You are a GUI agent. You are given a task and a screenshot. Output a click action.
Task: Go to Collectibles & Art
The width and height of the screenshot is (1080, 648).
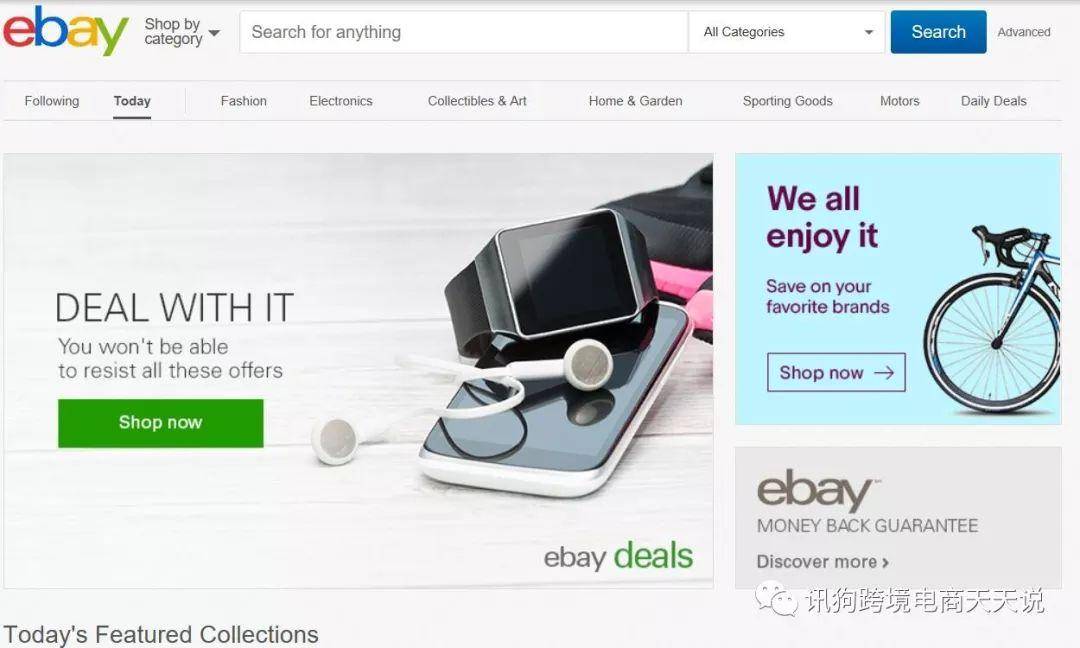(477, 101)
